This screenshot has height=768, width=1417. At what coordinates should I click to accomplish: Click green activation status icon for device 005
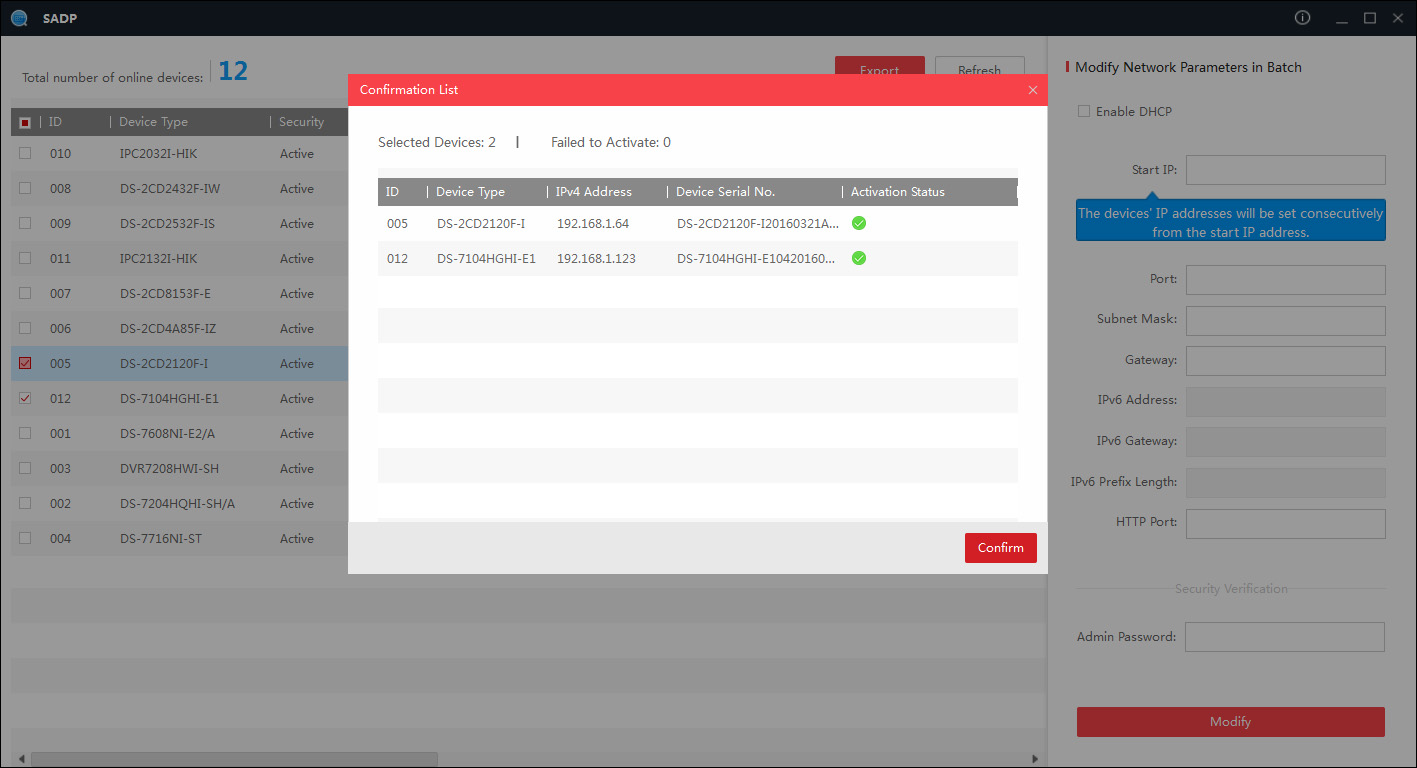tap(859, 223)
